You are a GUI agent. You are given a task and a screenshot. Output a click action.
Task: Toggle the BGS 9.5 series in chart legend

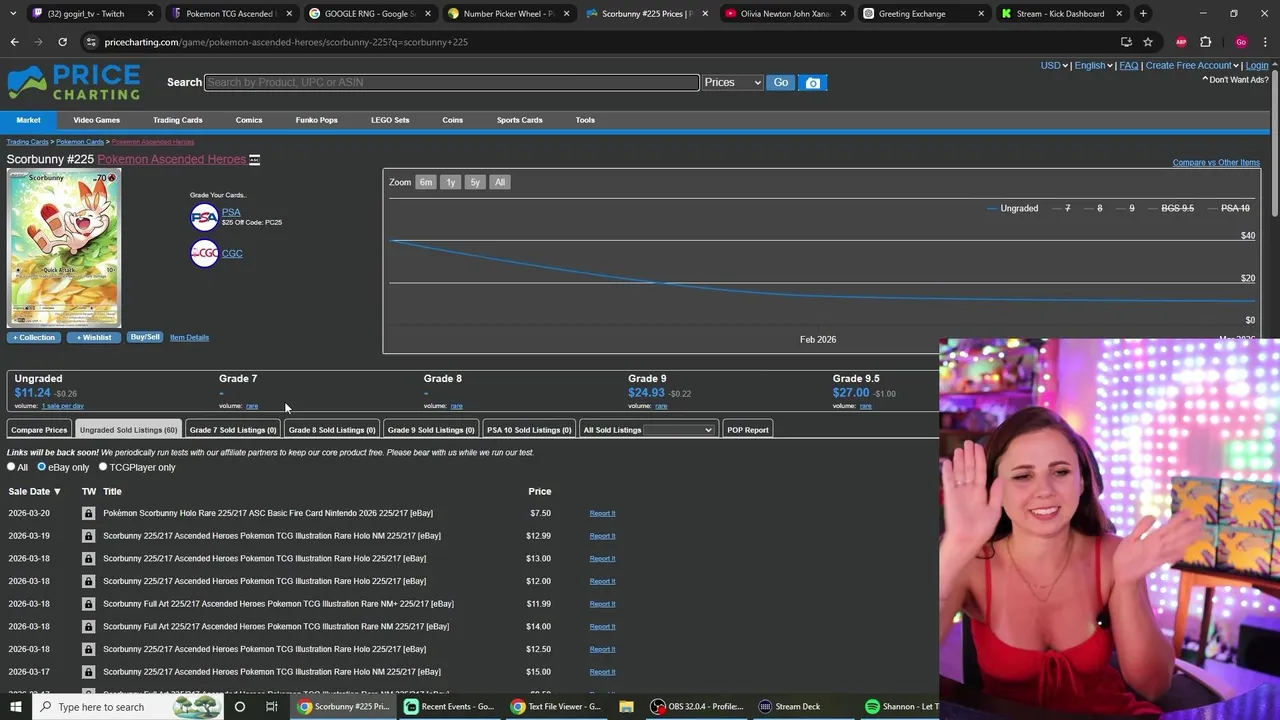tap(1170, 208)
